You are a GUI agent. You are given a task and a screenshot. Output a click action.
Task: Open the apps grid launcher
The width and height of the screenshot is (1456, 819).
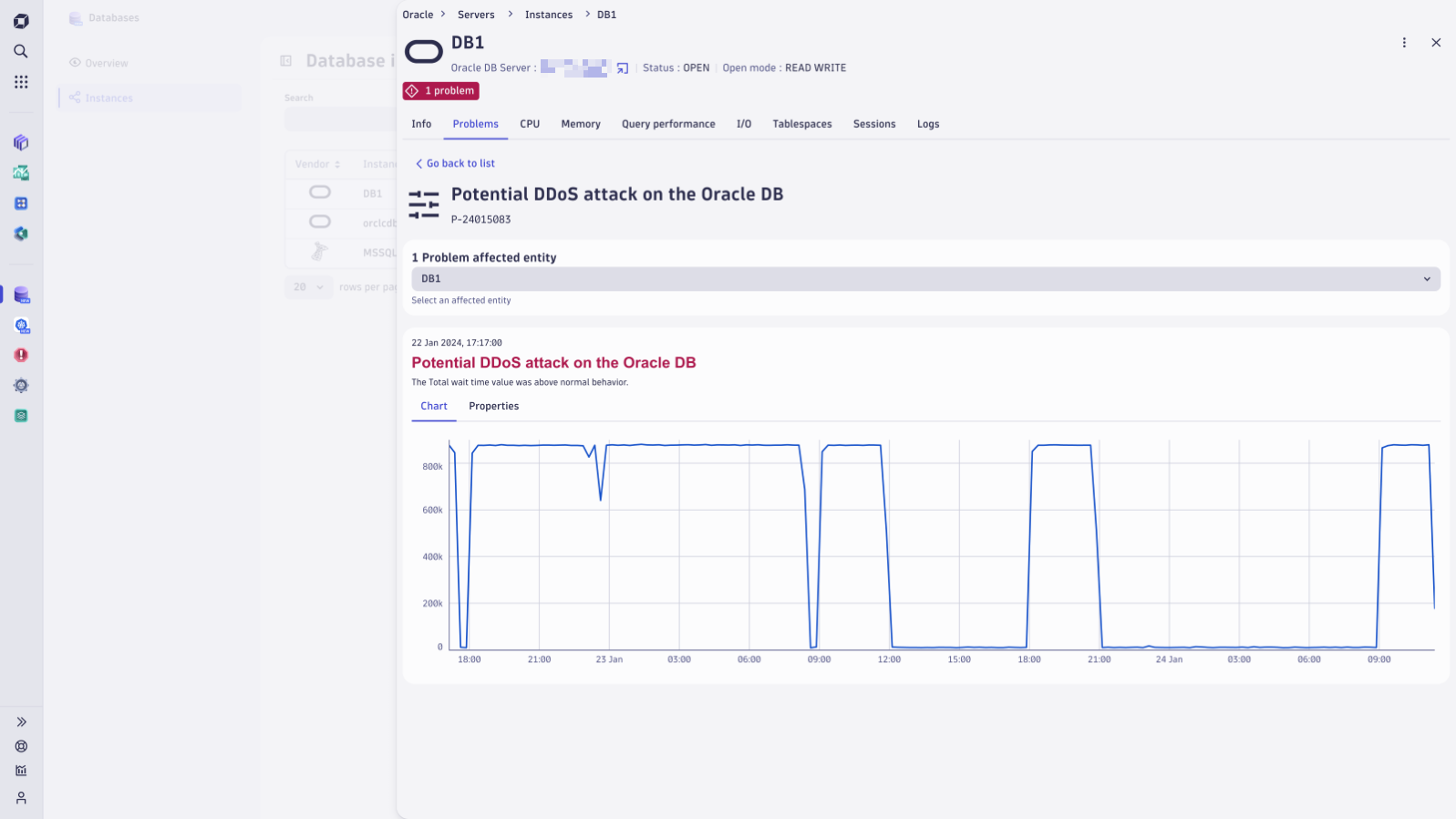[21, 82]
